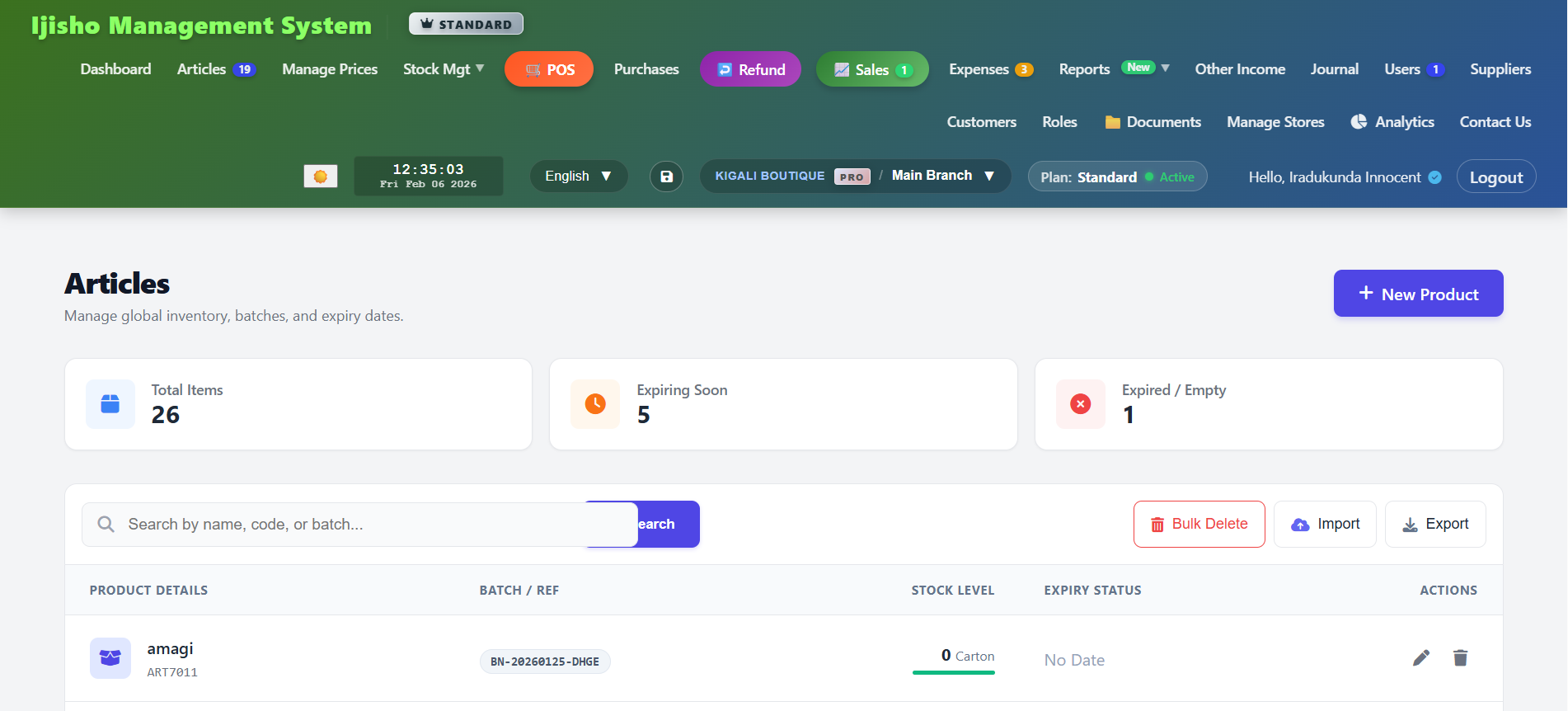Open the Suppliers menu item

1500,69
